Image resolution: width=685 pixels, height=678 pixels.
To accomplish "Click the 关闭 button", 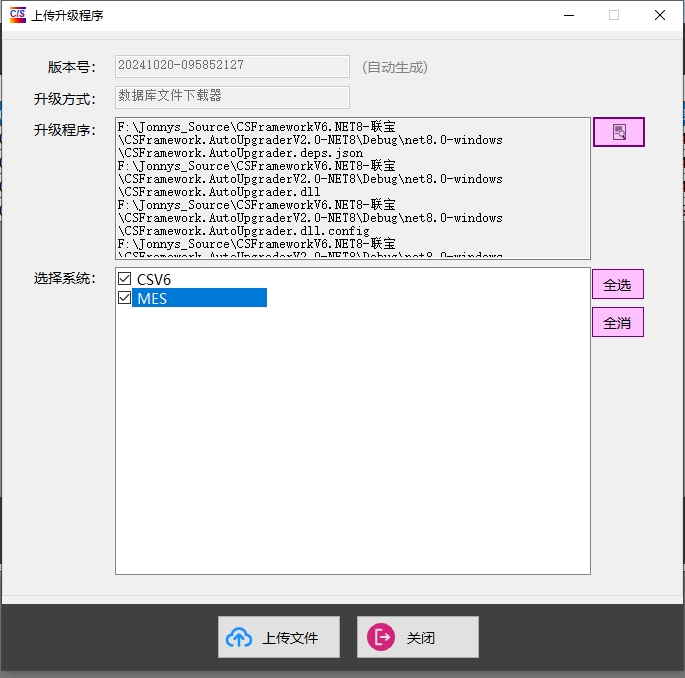I will 418,637.
